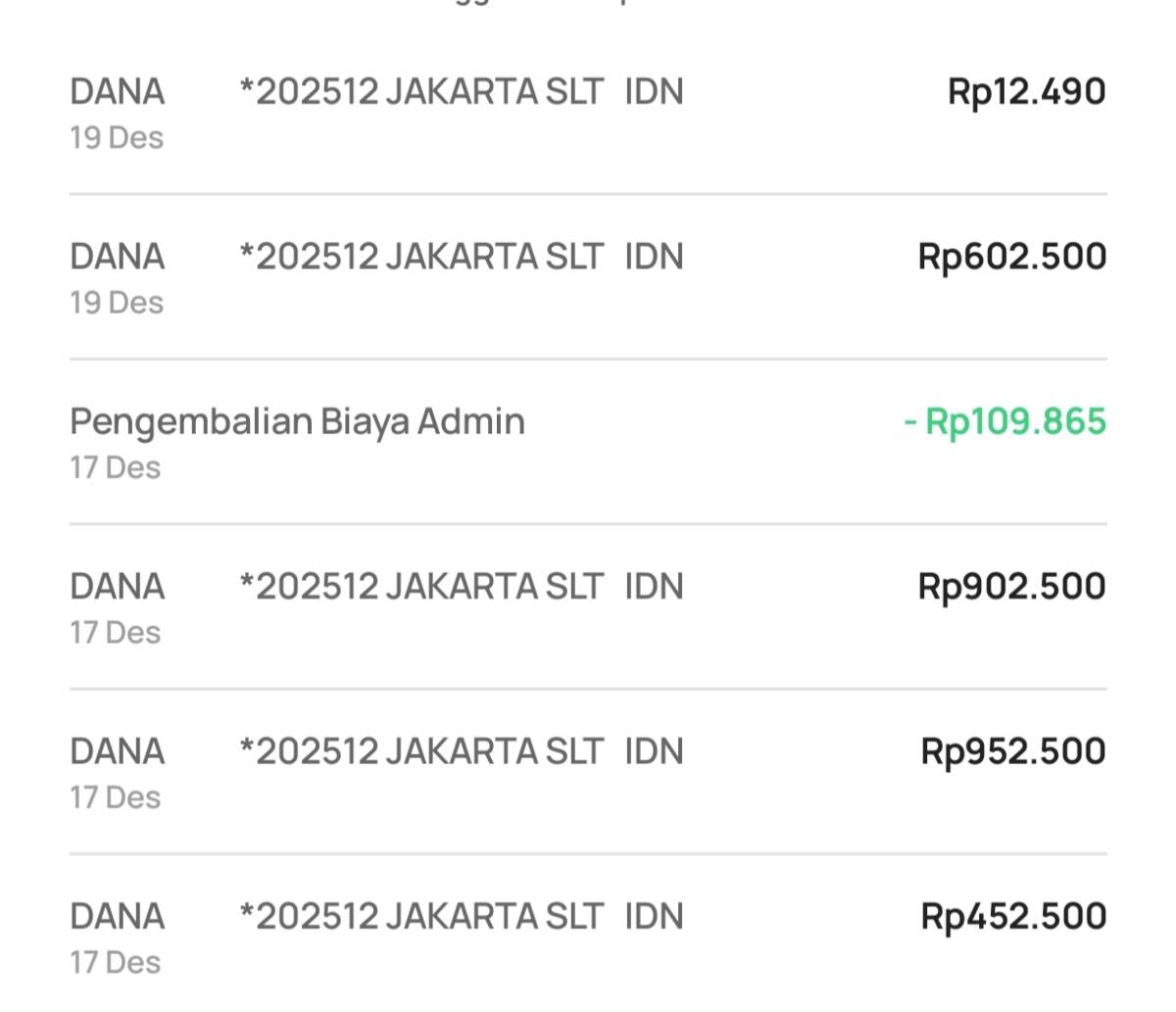Select the 17 Des date of Rp452.500 entry
Image resolution: width=1176 pixels, height=1012 pixels.
(115, 963)
